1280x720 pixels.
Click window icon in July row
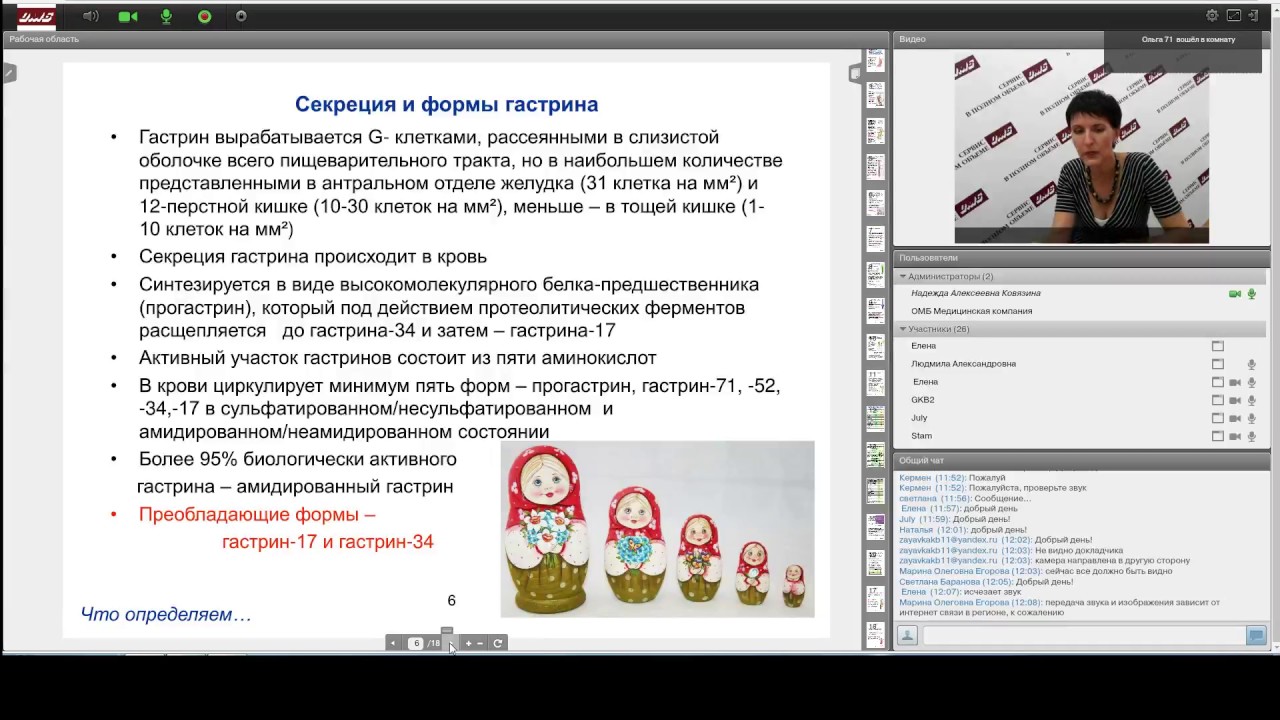tap(1217, 418)
